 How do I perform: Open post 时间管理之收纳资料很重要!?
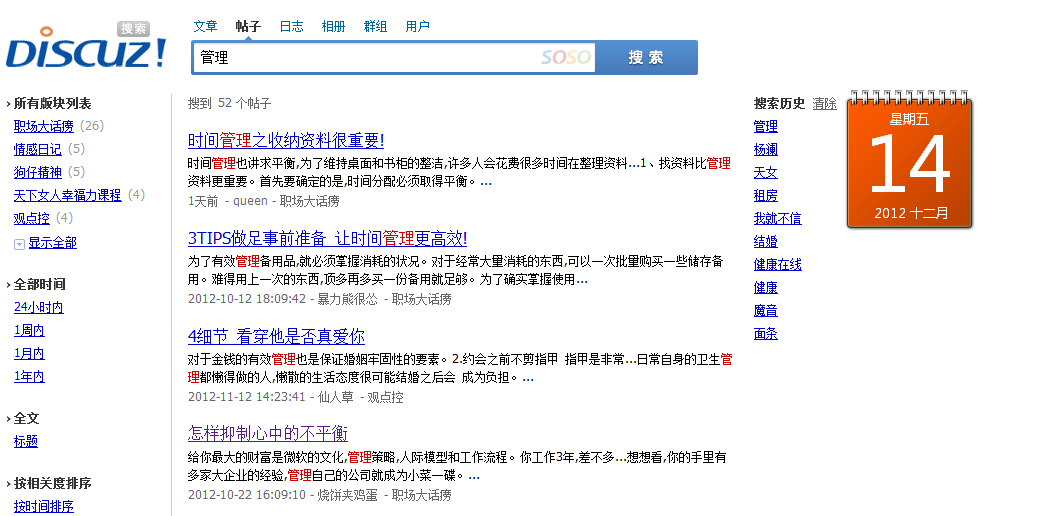click(x=286, y=141)
